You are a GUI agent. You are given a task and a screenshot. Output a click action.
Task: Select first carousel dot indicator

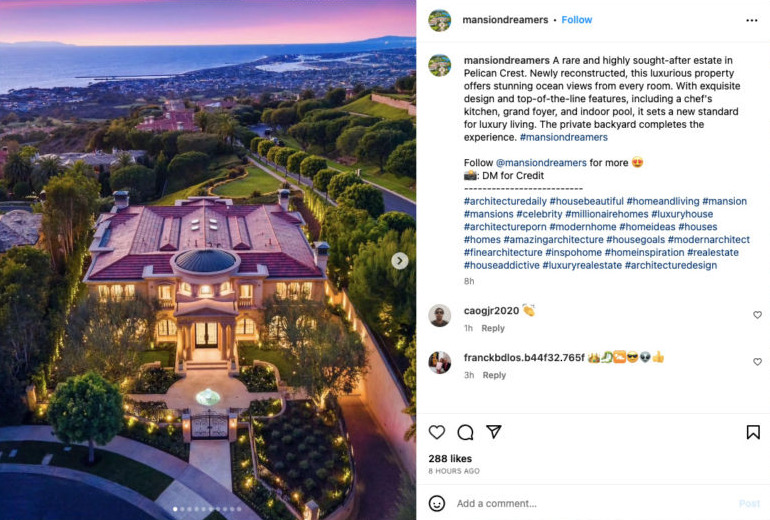pyautogui.click(x=175, y=509)
